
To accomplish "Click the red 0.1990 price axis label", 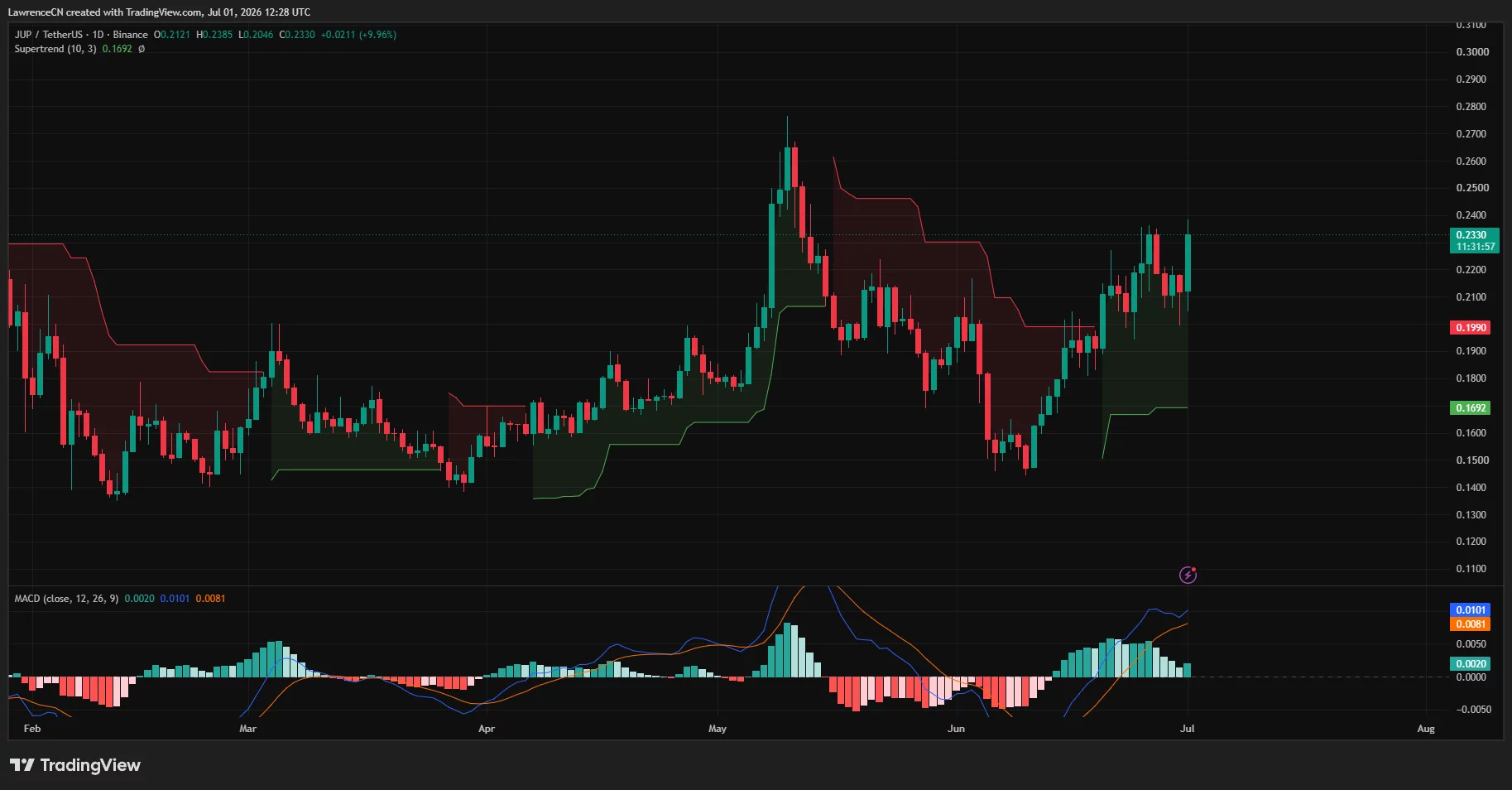I will coord(1470,328).
